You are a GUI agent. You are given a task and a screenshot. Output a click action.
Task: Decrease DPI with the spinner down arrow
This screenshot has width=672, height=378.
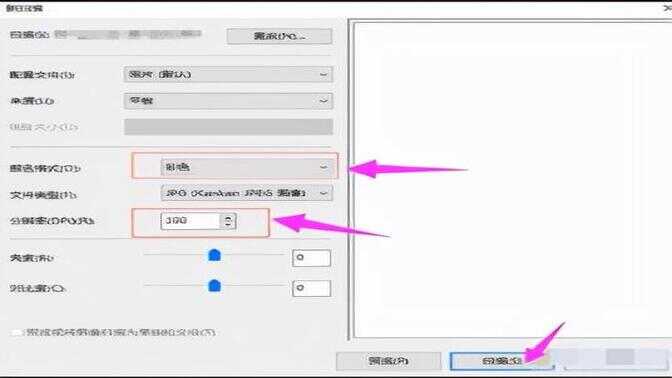[x=228, y=225]
